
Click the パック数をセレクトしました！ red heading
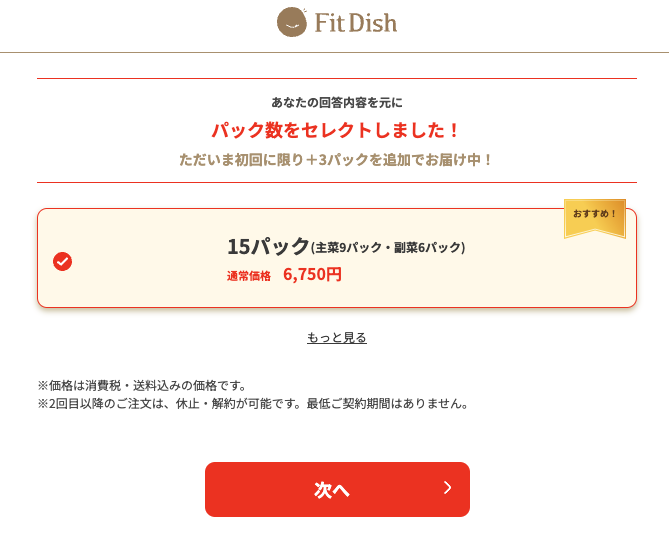[336, 130]
